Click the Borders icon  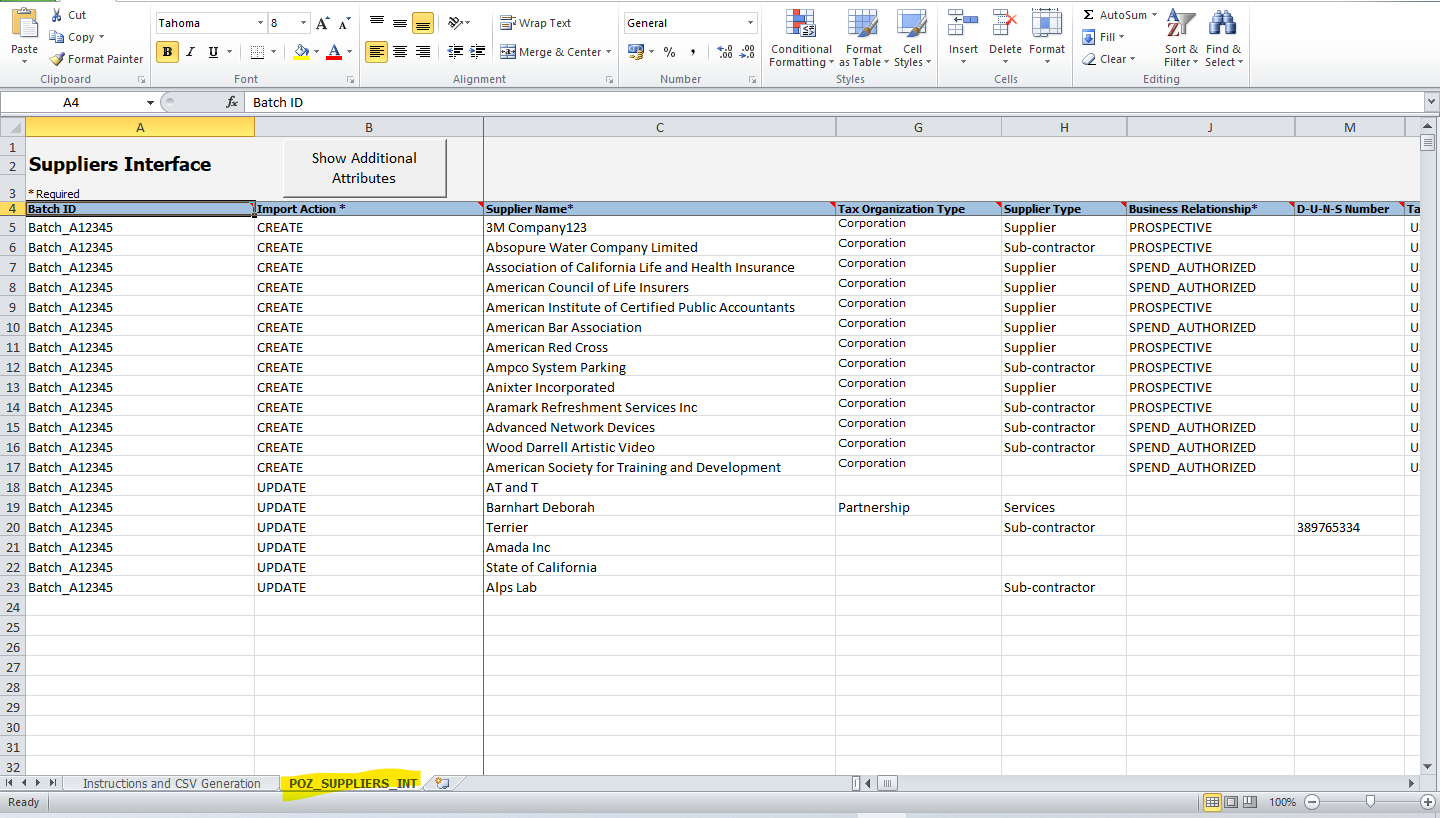tap(258, 52)
